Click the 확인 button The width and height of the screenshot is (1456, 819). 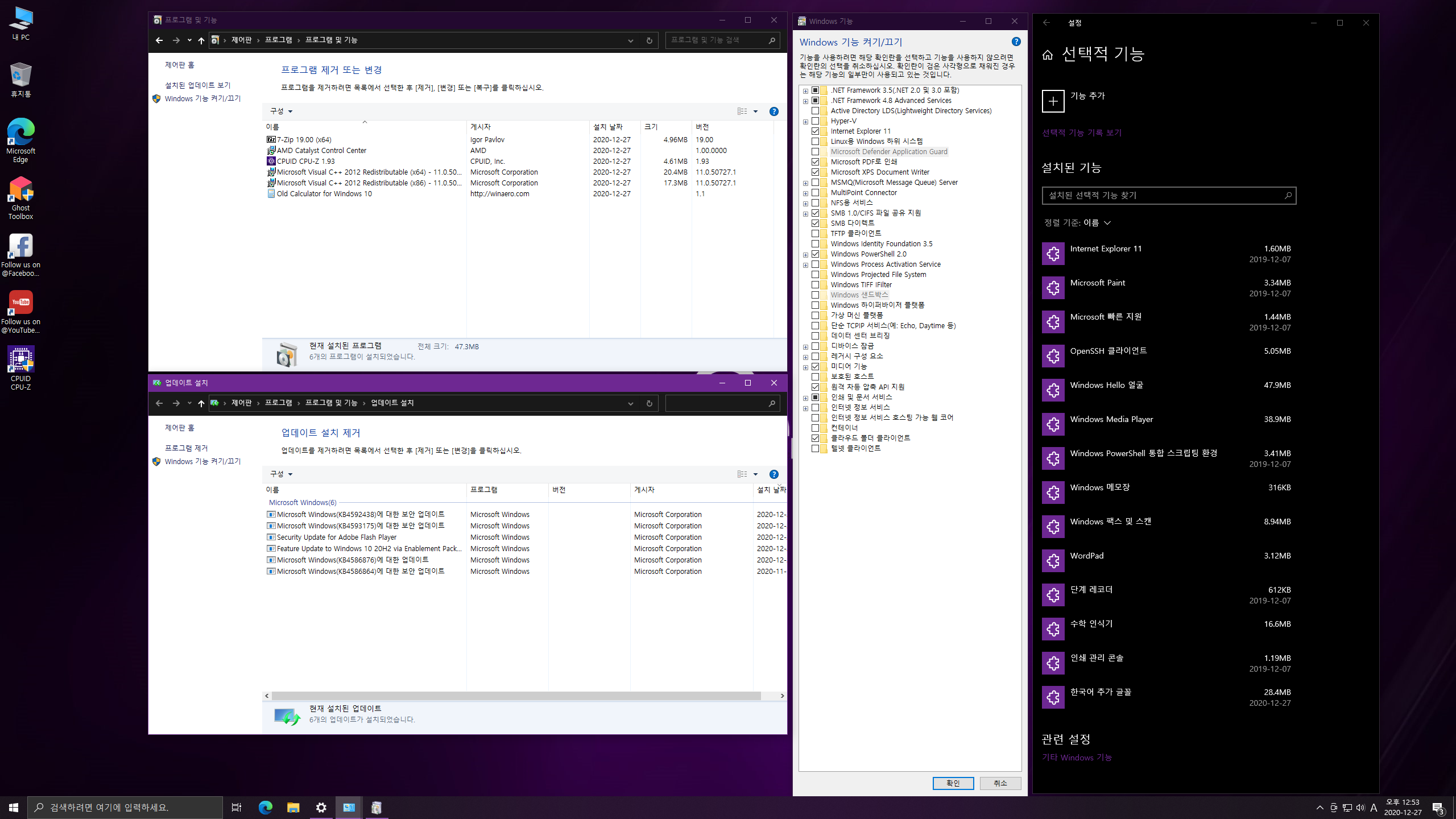953,783
